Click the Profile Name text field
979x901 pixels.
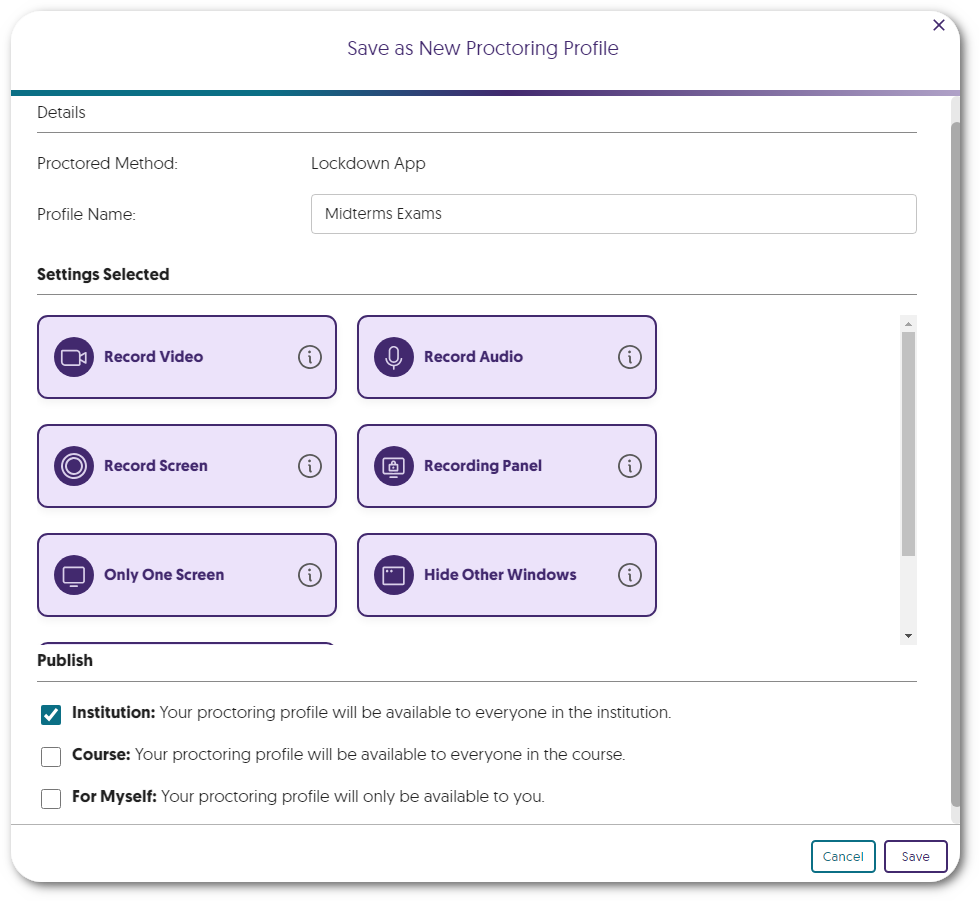tap(613, 214)
